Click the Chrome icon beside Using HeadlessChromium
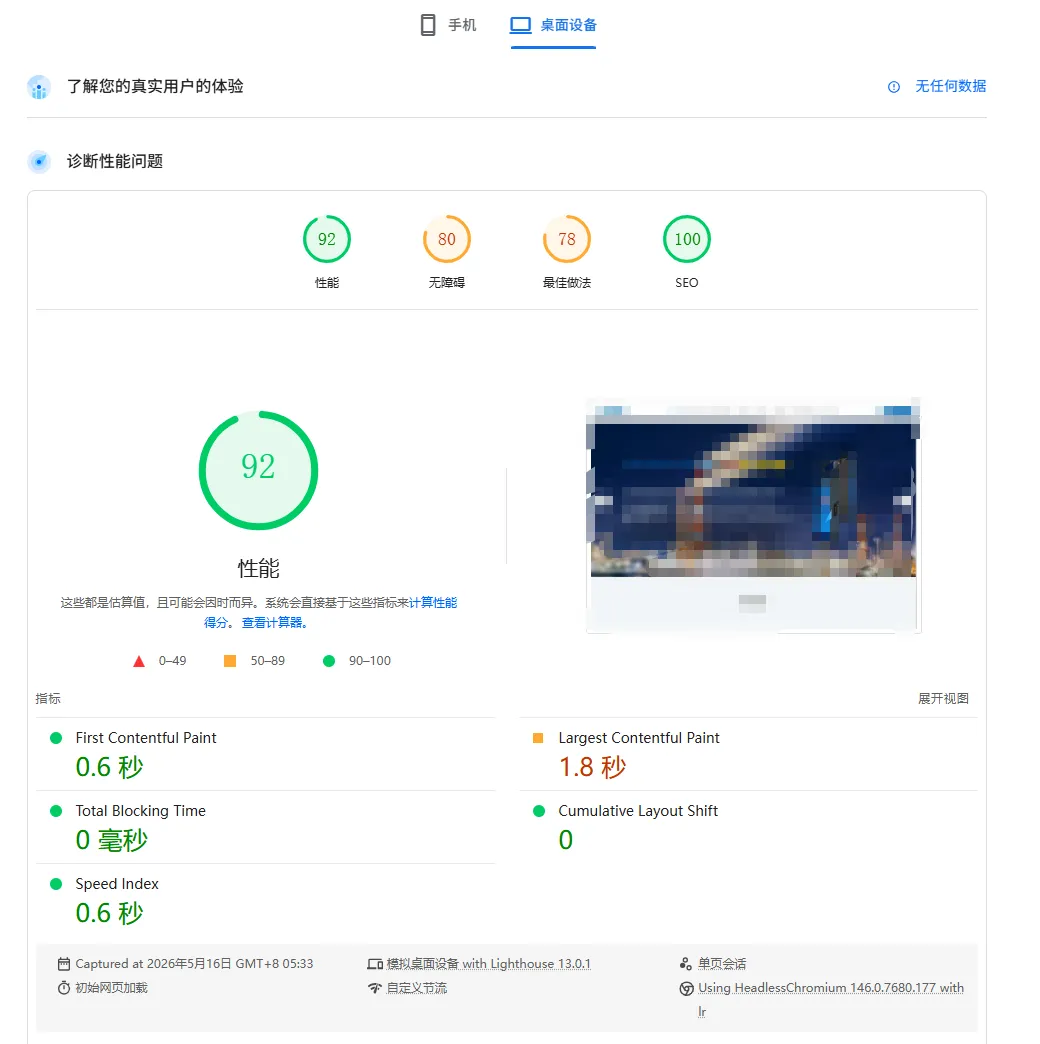 pos(686,989)
